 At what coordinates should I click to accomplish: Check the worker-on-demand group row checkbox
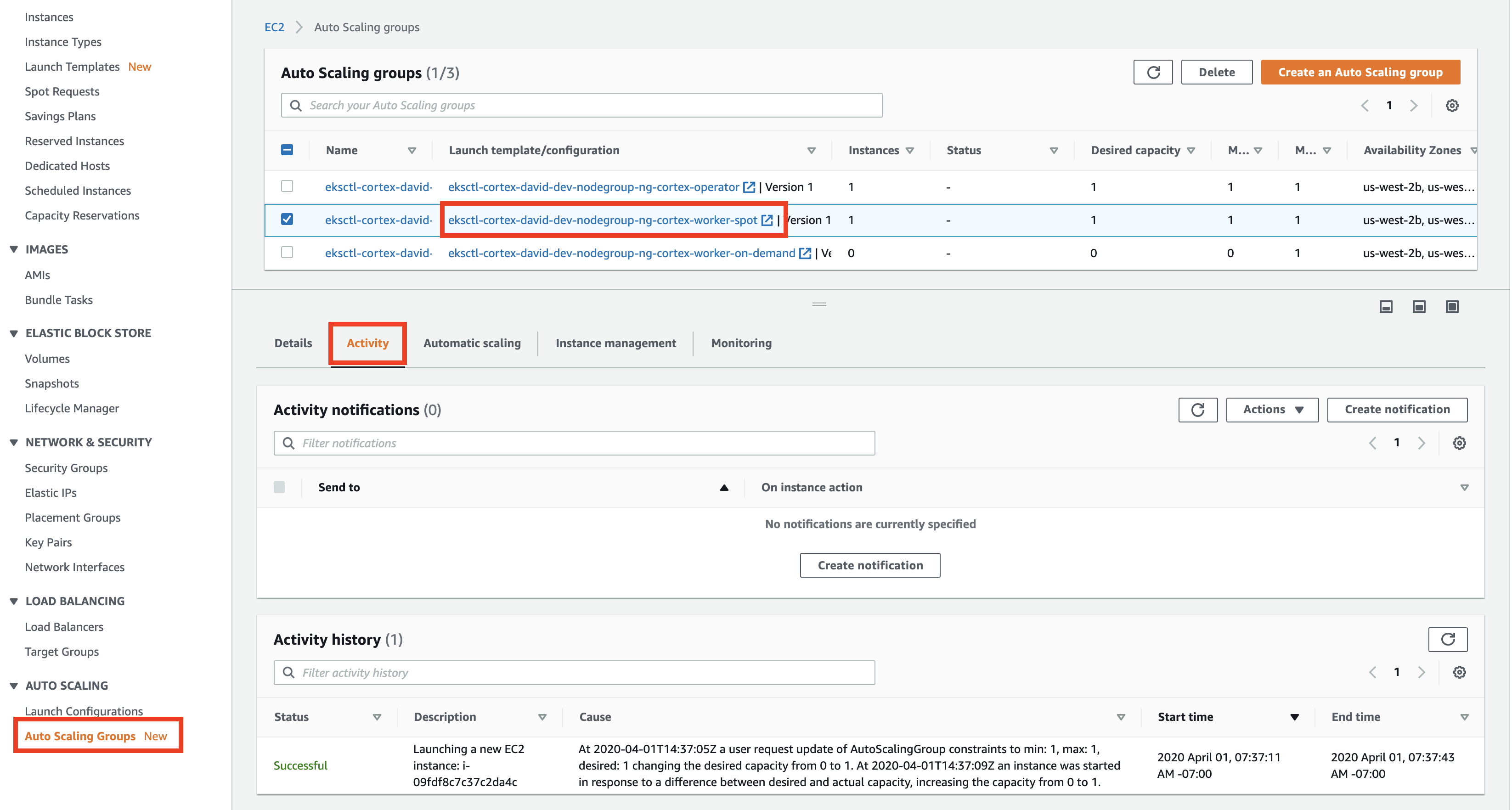(x=287, y=253)
